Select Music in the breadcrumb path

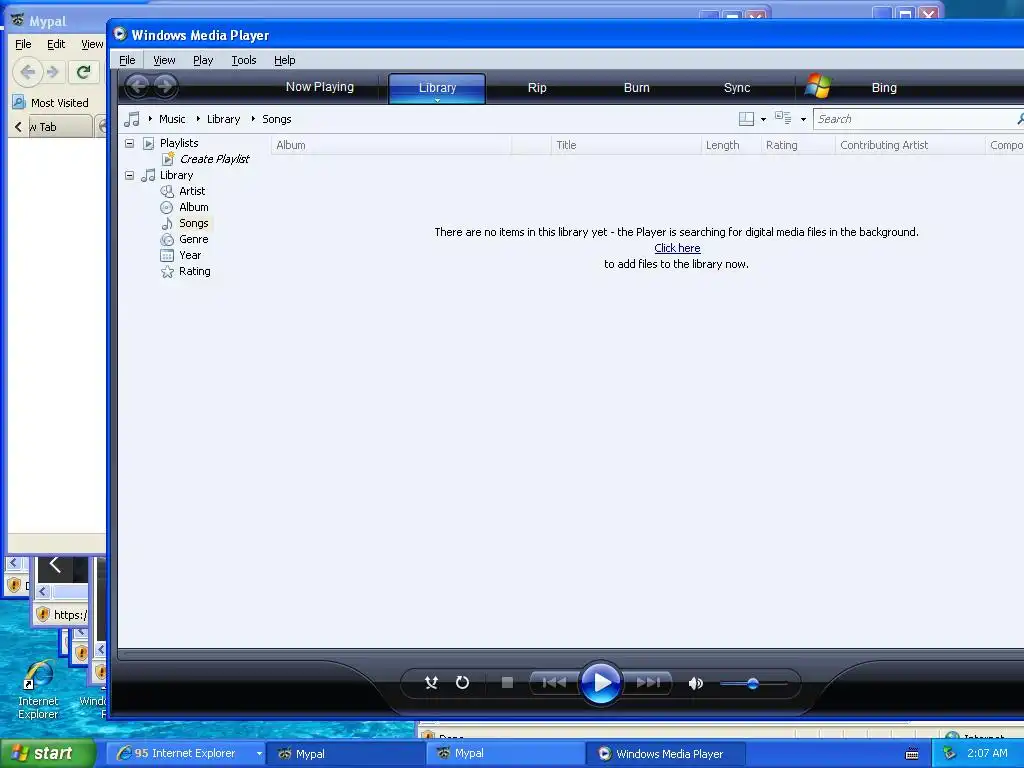pos(172,119)
